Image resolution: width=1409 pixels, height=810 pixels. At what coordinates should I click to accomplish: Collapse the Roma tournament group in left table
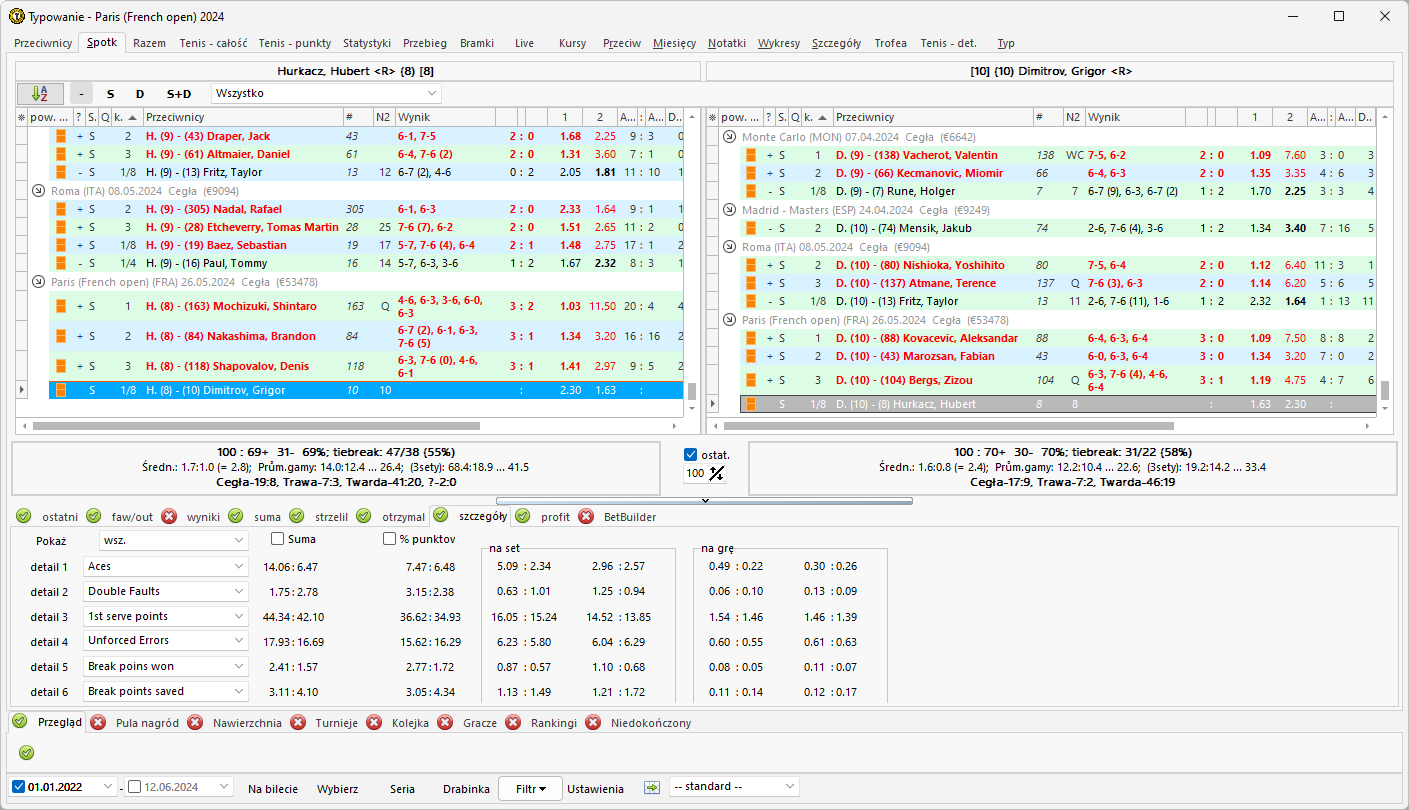[38, 191]
